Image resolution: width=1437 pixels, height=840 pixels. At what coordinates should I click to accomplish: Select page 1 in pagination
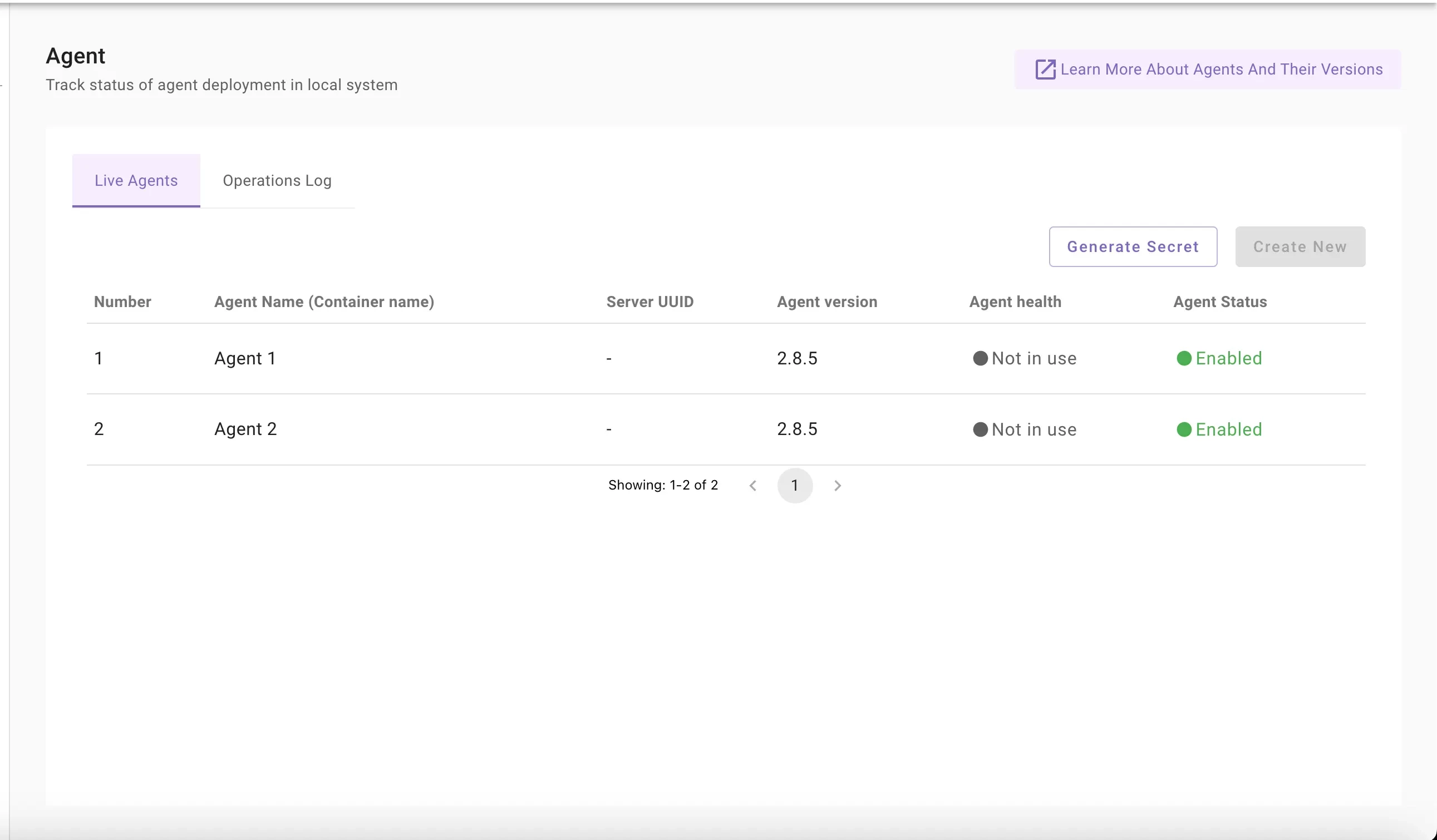[x=794, y=486]
